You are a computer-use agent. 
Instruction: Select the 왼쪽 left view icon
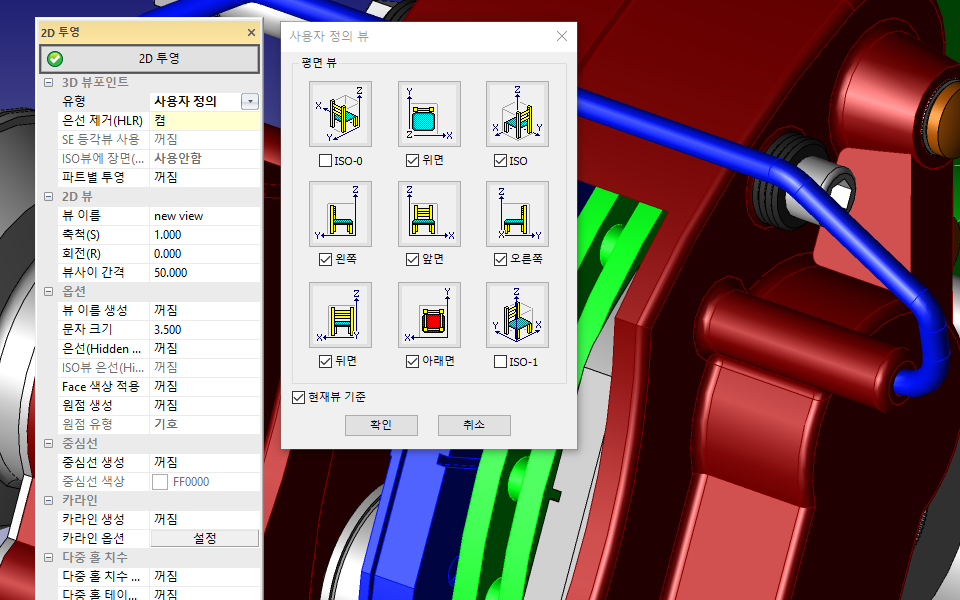coord(340,213)
